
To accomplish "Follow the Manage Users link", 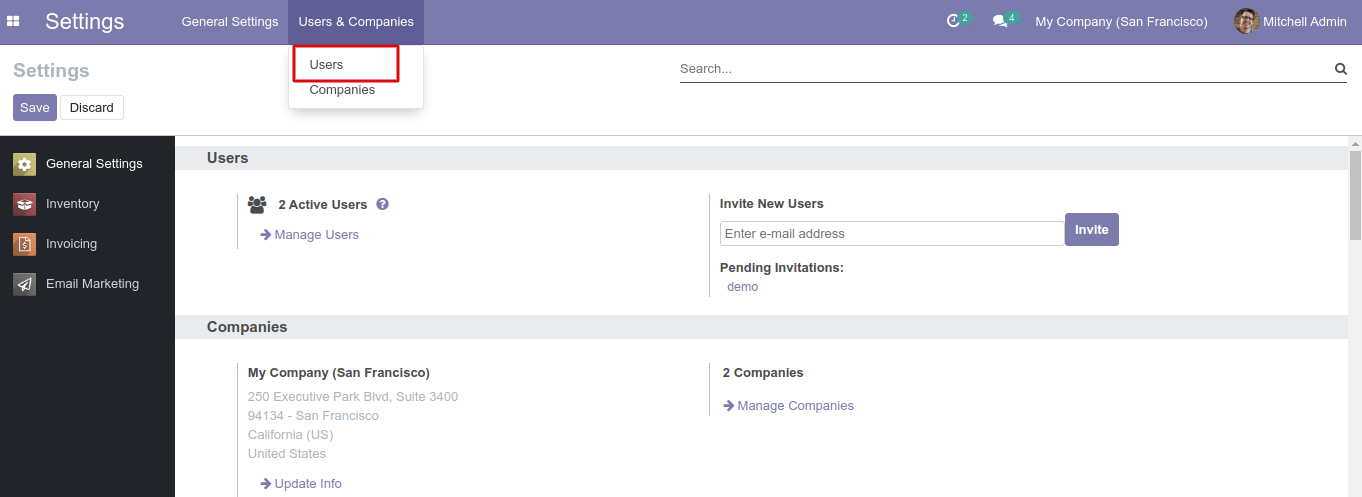I will [316, 235].
